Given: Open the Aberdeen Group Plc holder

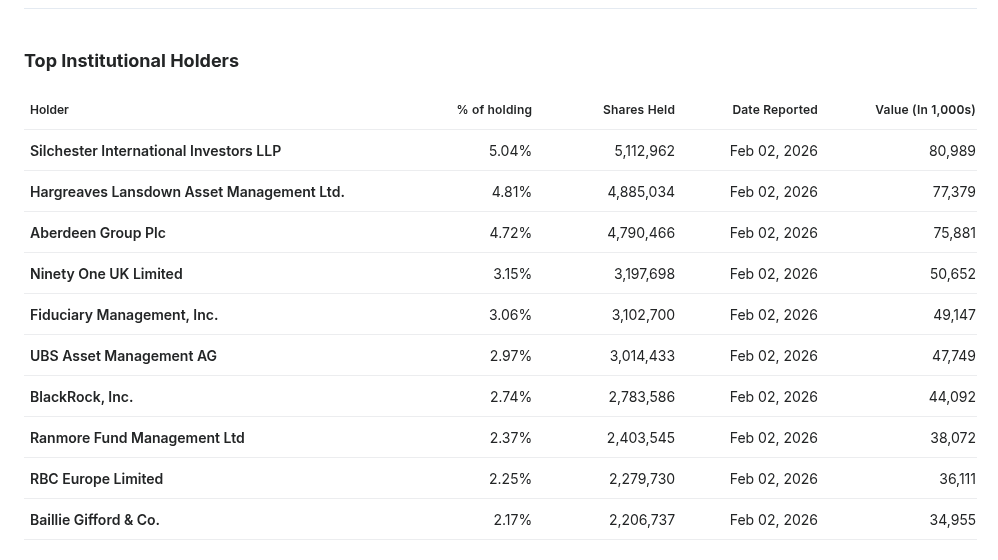Looking at the screenshot, I should click(98, 232).
